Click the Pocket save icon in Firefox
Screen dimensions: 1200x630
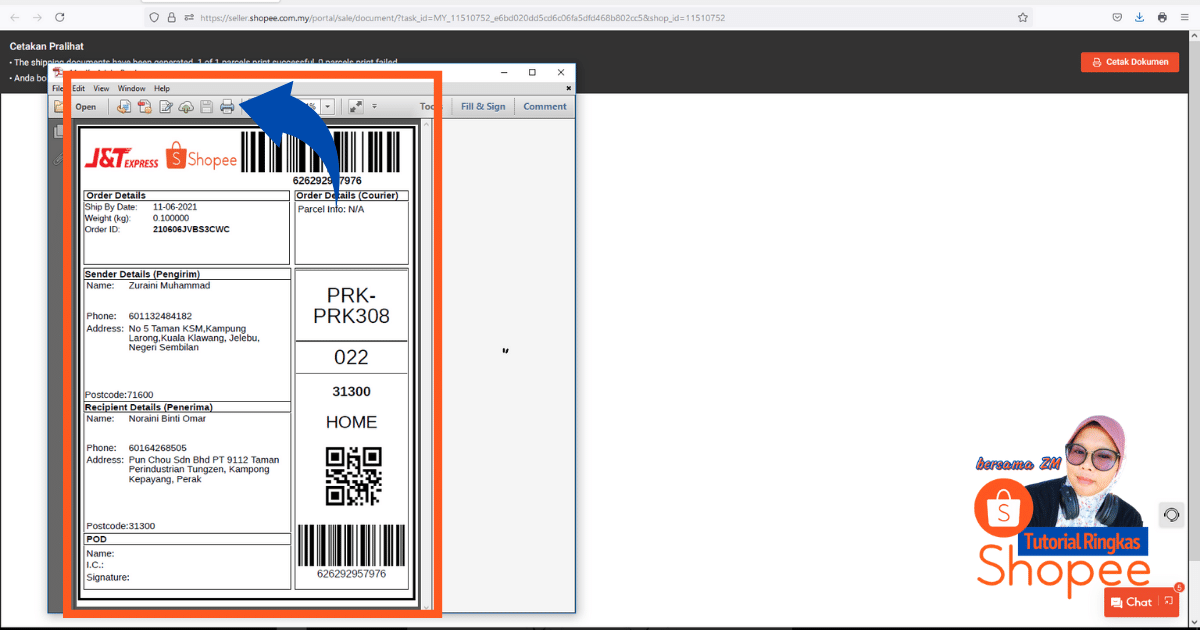tap(1117, 18)
